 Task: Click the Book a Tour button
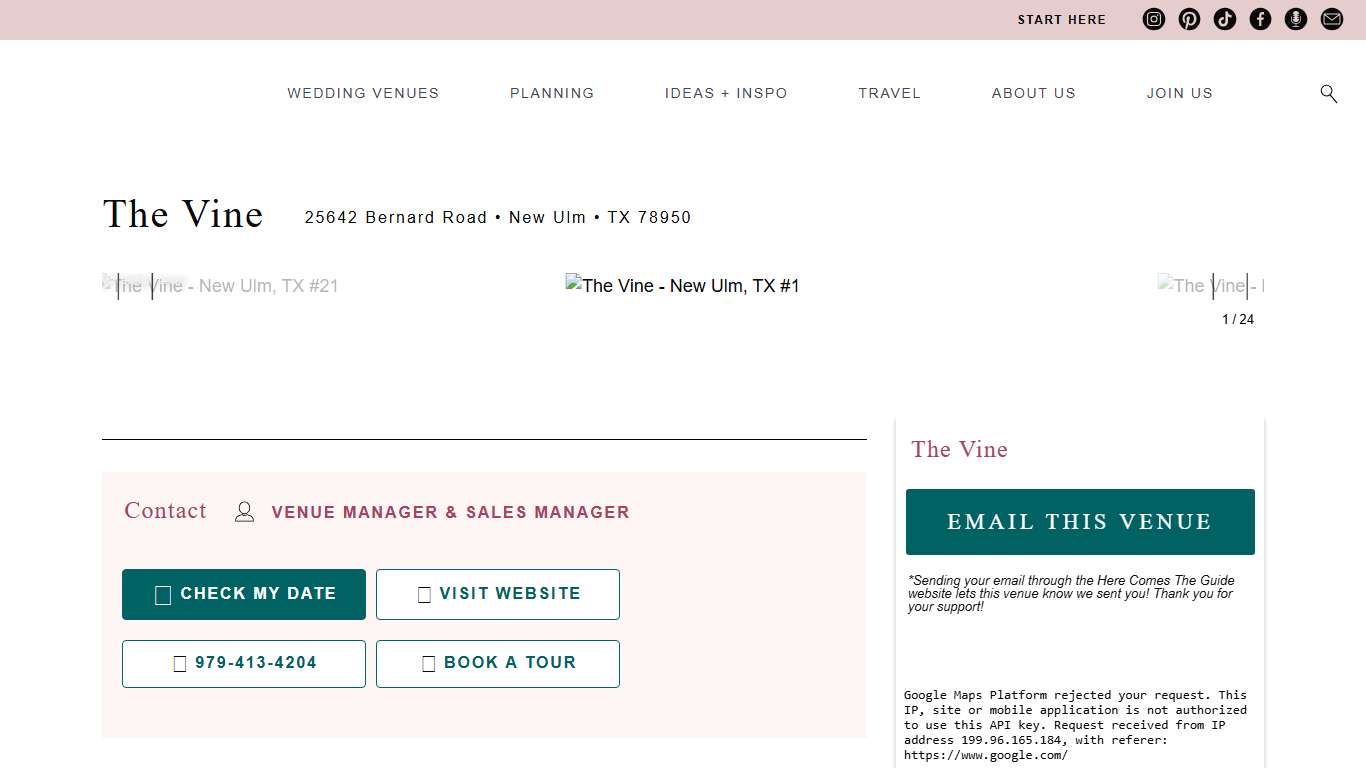pyautogui.click(x=498, y=663)
